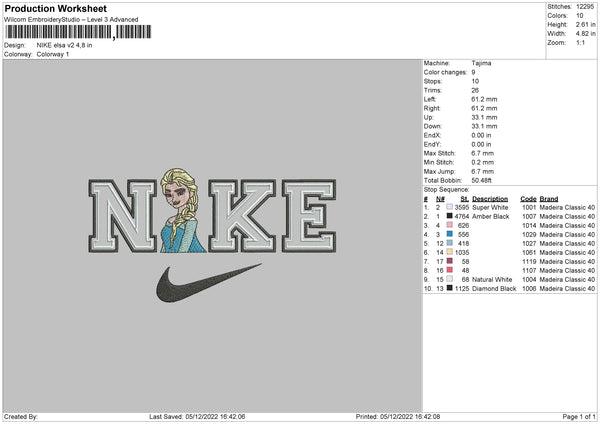Screen dimensions: 600x424
Task: Click the maroon swatch for code 1119
Action: pyautogui.click(x=450, y=261)
